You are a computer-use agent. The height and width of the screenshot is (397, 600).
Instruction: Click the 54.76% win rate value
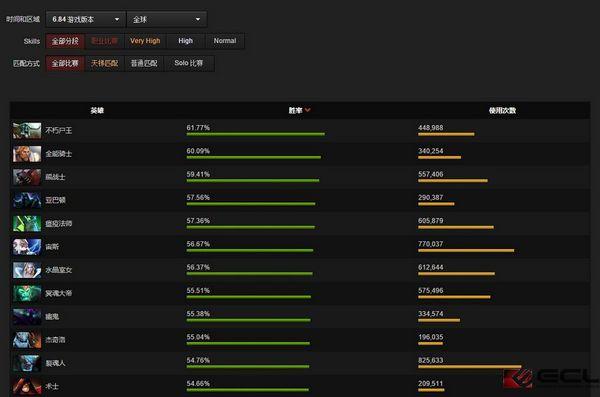pyautogui.click(x=198, y=360)
